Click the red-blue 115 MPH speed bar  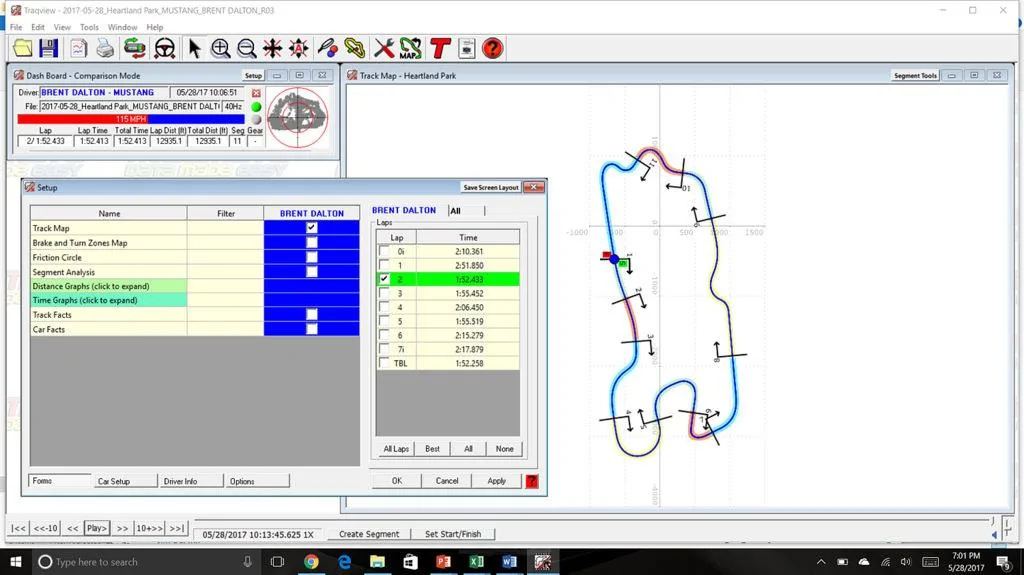tap(131, 119)
